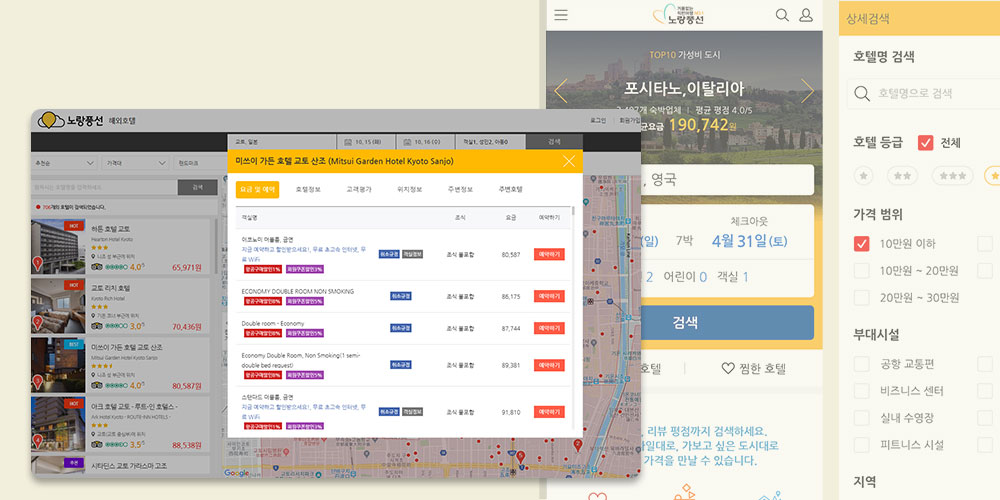Select the checkout date 4월 31일 (토)
The image size is (1000, 500).
749,241
